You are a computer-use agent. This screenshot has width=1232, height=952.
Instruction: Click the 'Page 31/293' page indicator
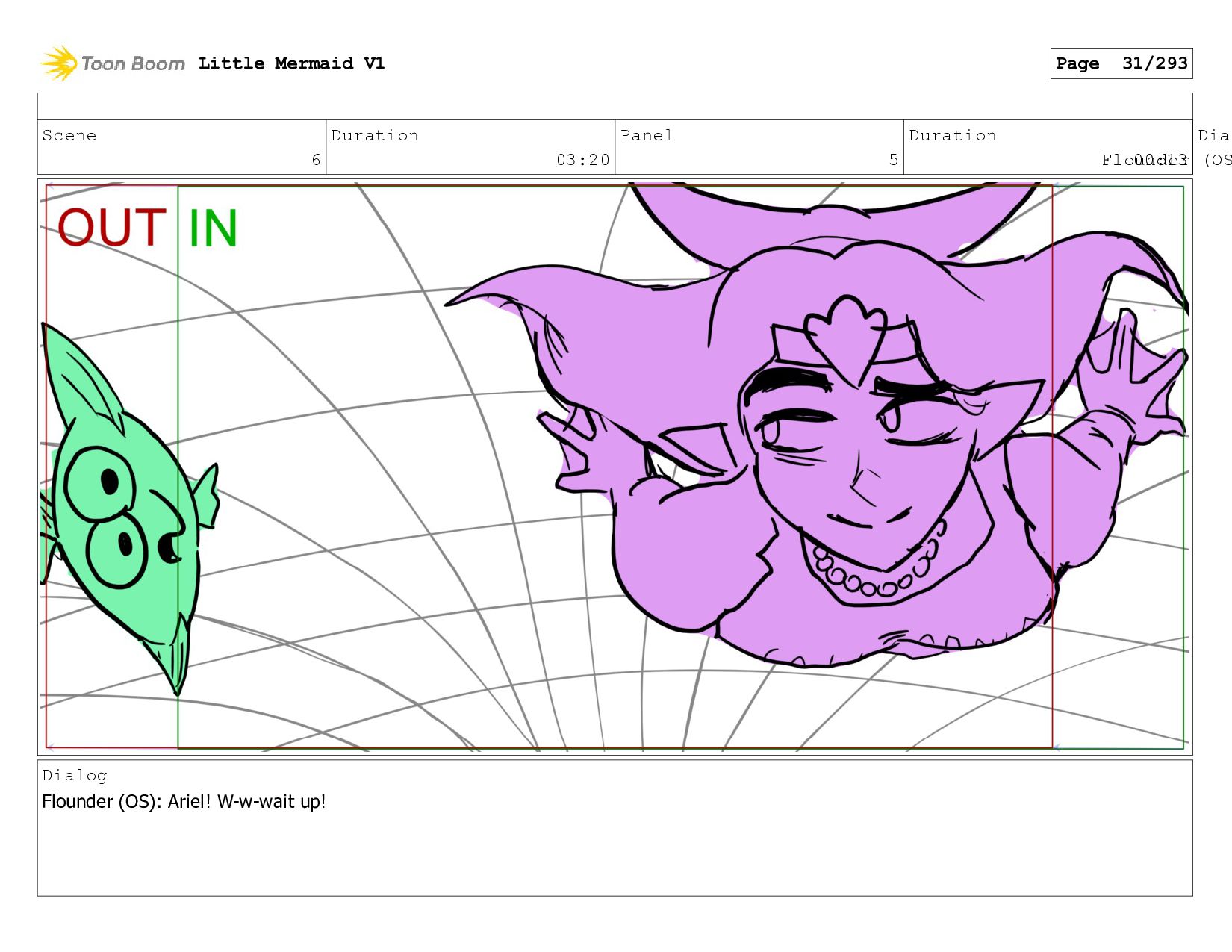click(x=1121, y=63)
